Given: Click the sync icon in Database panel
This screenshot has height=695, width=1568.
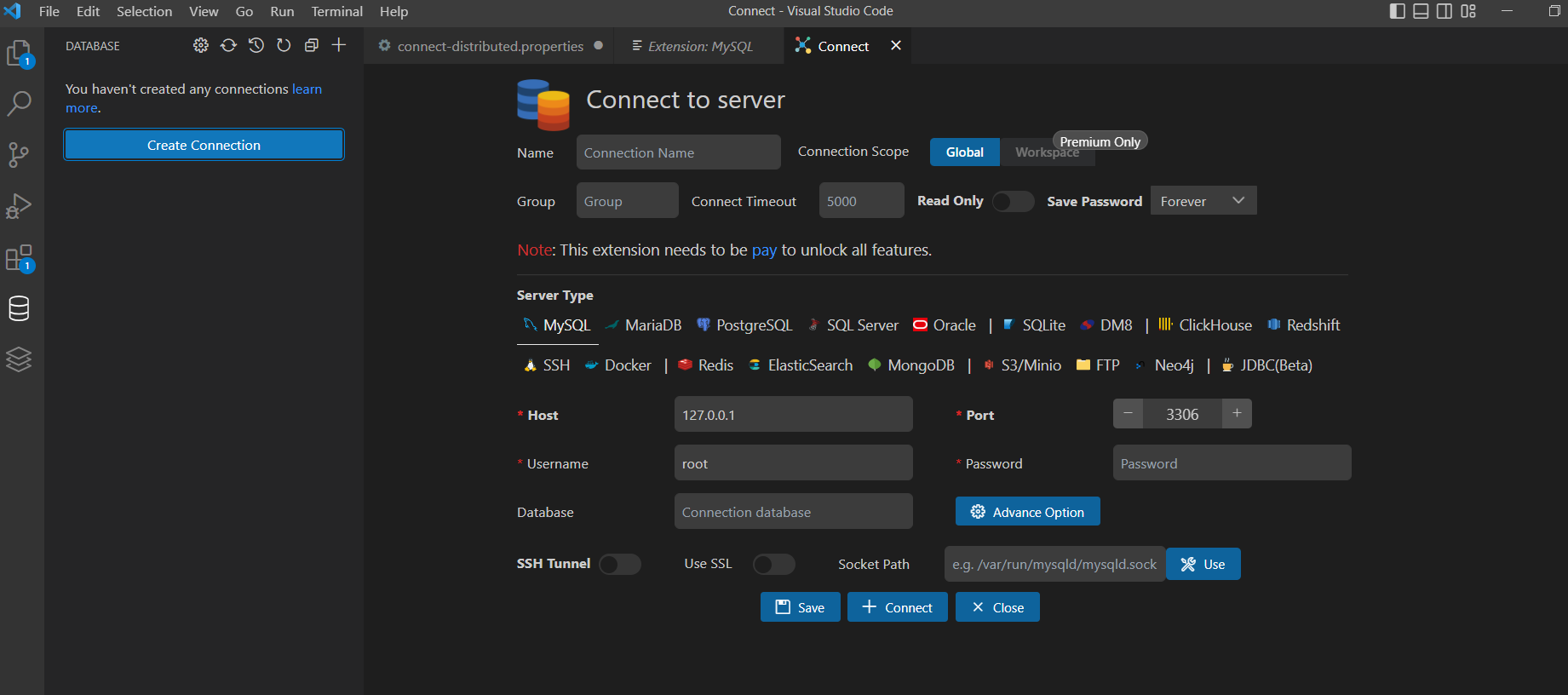Looking at the screenshot, I should (x=228, y=45).
